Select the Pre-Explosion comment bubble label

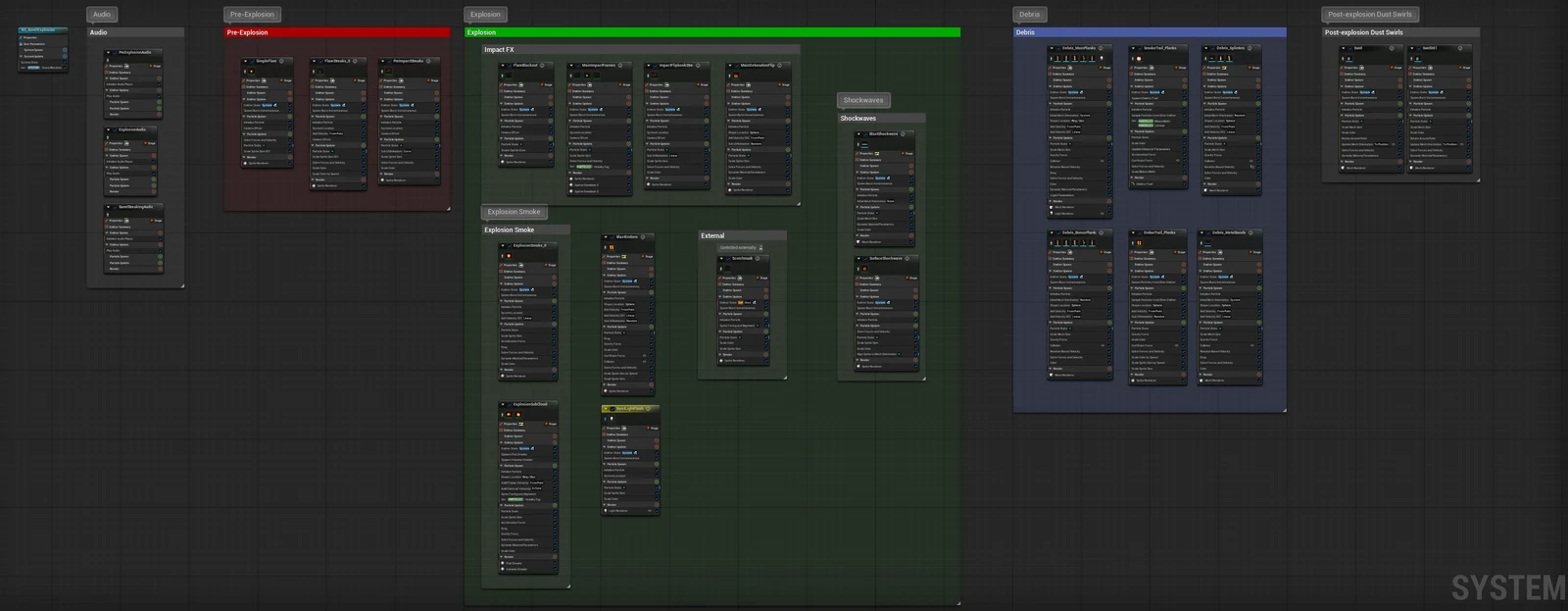point(252,15)
